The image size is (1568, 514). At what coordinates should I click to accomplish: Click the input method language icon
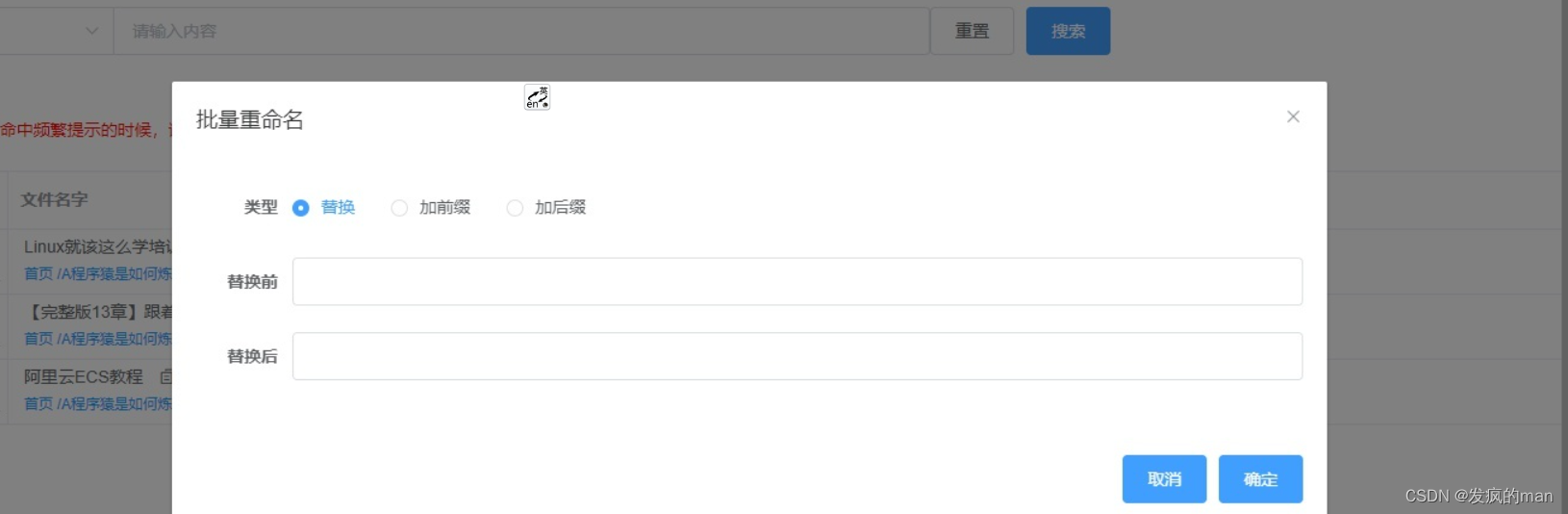[x=537, y=97]
